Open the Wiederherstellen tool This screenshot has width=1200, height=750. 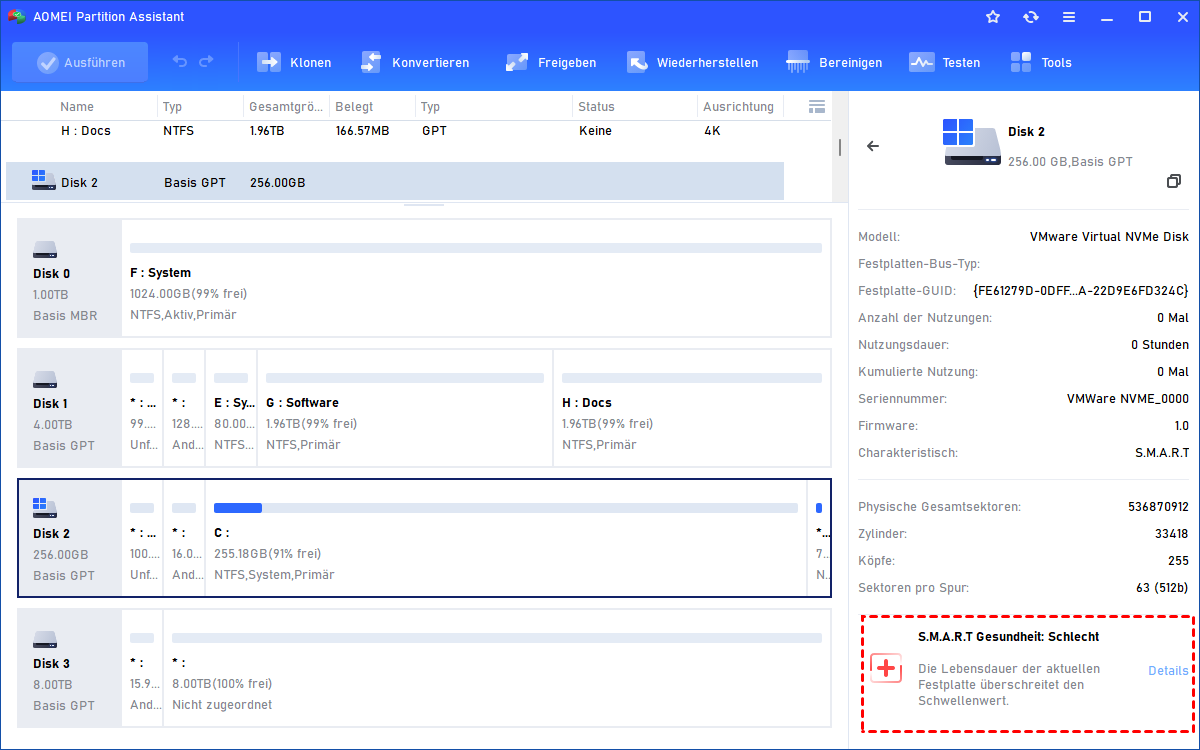tap(637, 62)
